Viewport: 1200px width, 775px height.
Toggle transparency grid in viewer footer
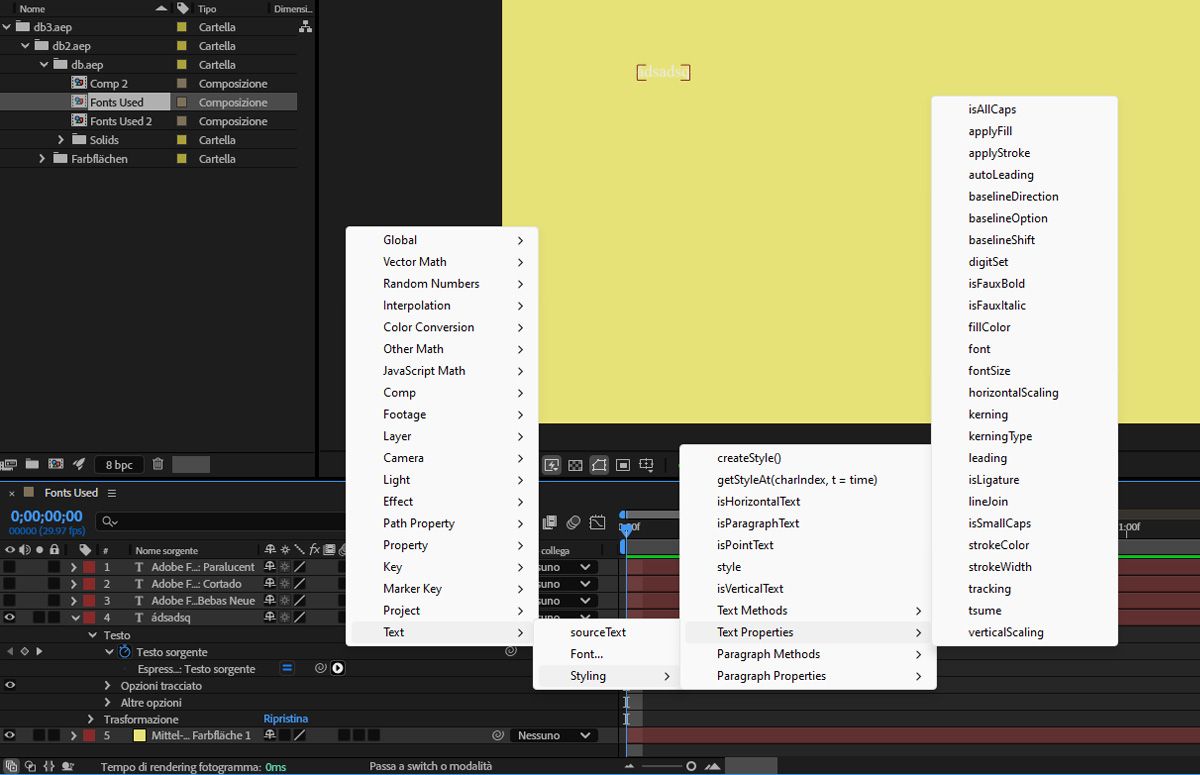pyautogui.click(x=575, y=465)
